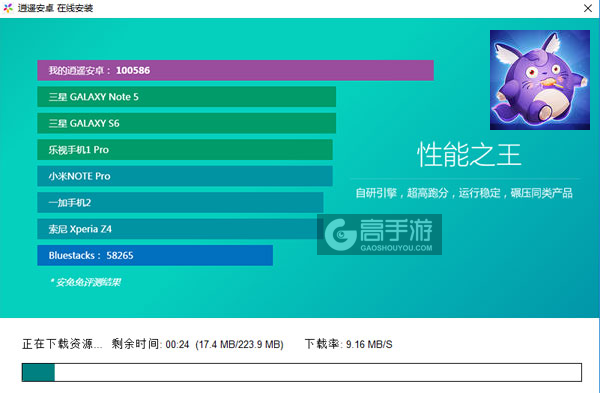The height and width of the screenshot is (393, 600).
Task: Click the 性能之王 headline
Action: 469,155
